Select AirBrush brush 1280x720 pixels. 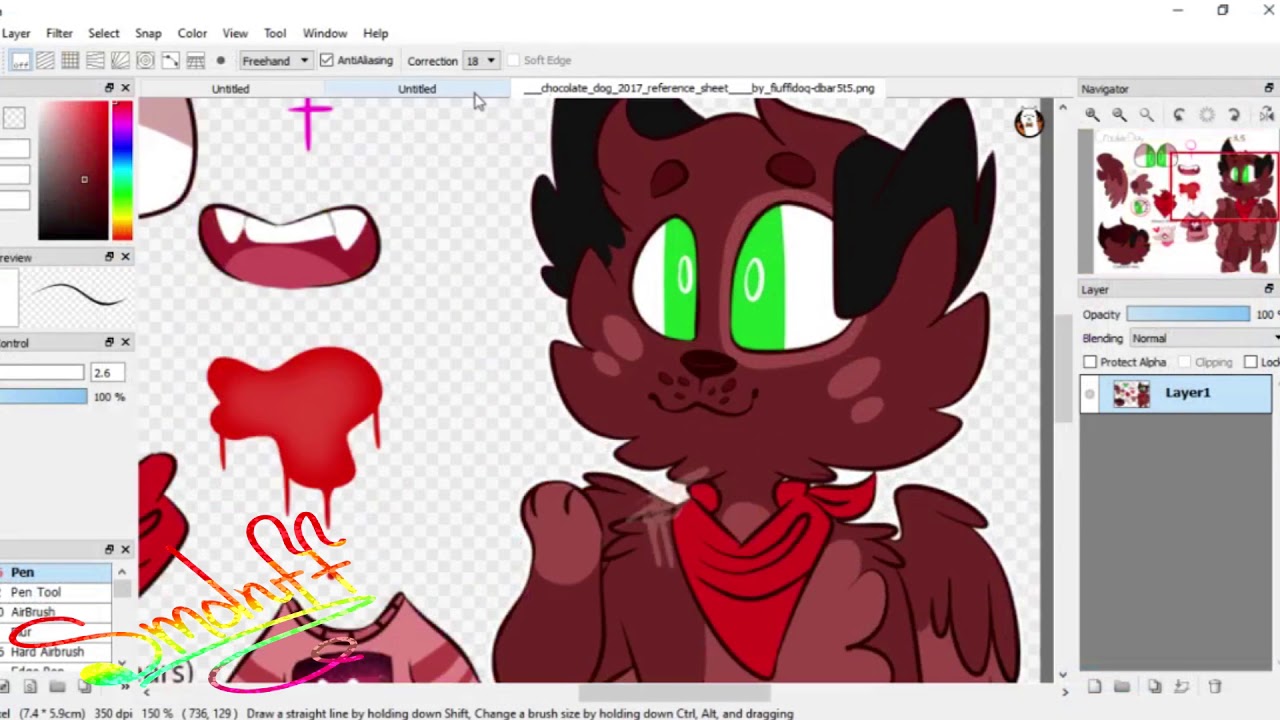coord(55,612)
